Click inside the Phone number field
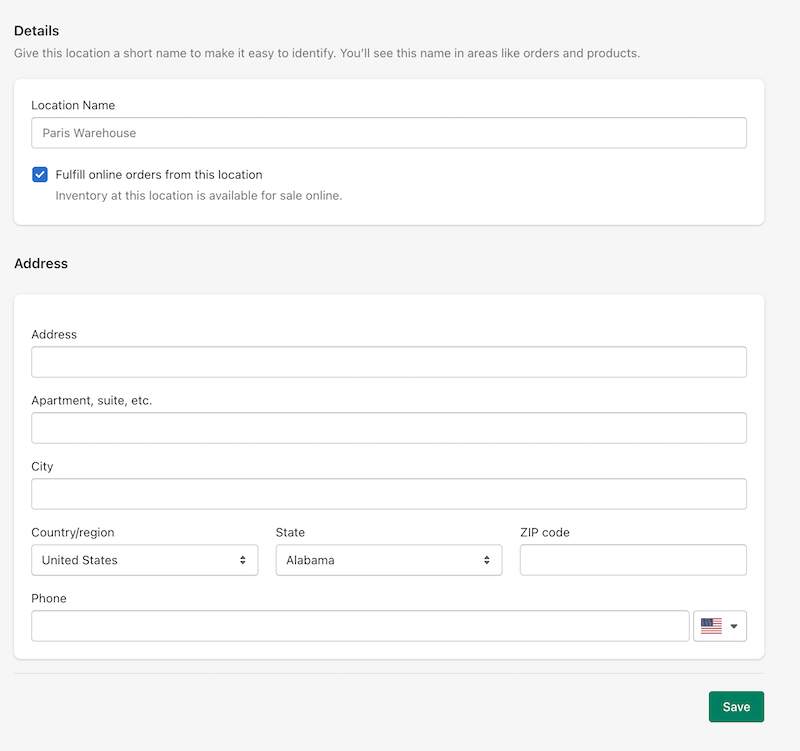Screen dimensions: 800x751 coord(360,626)
